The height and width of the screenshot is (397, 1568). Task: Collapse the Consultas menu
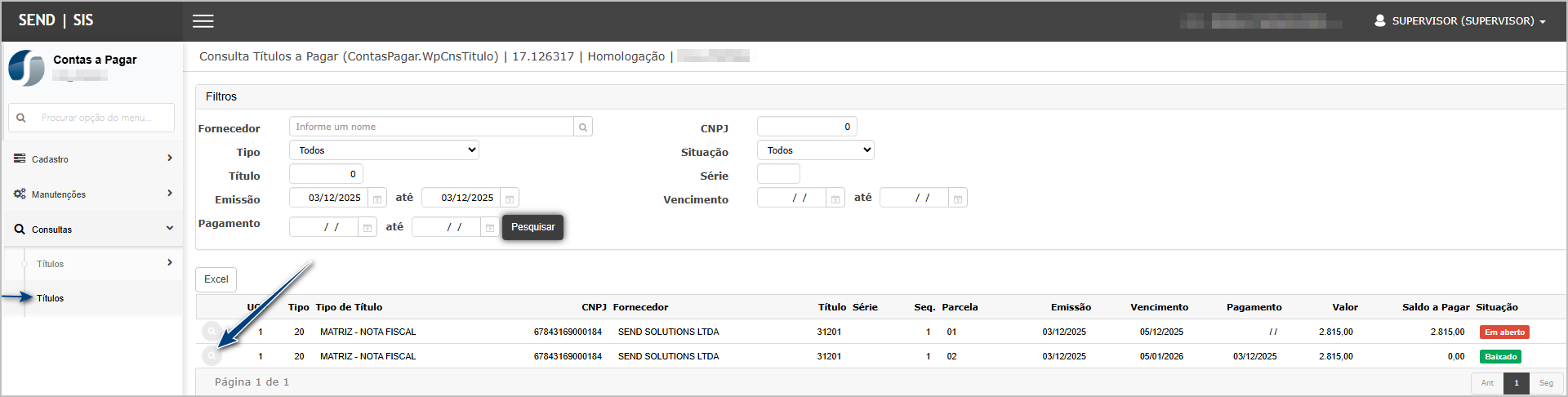(x=92, y=229)
